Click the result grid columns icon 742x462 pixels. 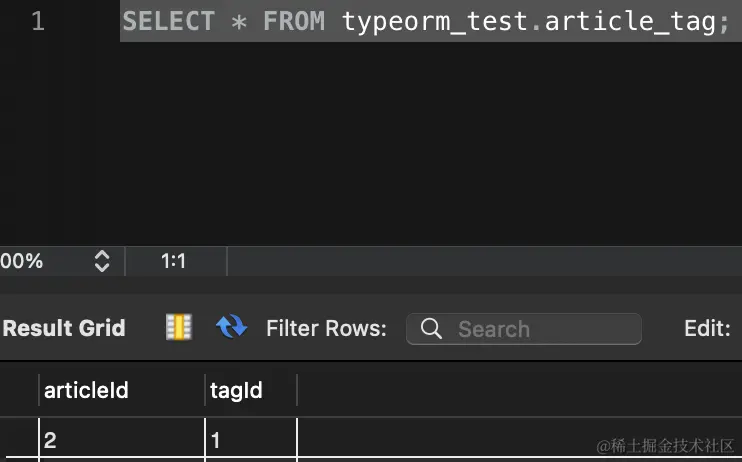(179, 327)
